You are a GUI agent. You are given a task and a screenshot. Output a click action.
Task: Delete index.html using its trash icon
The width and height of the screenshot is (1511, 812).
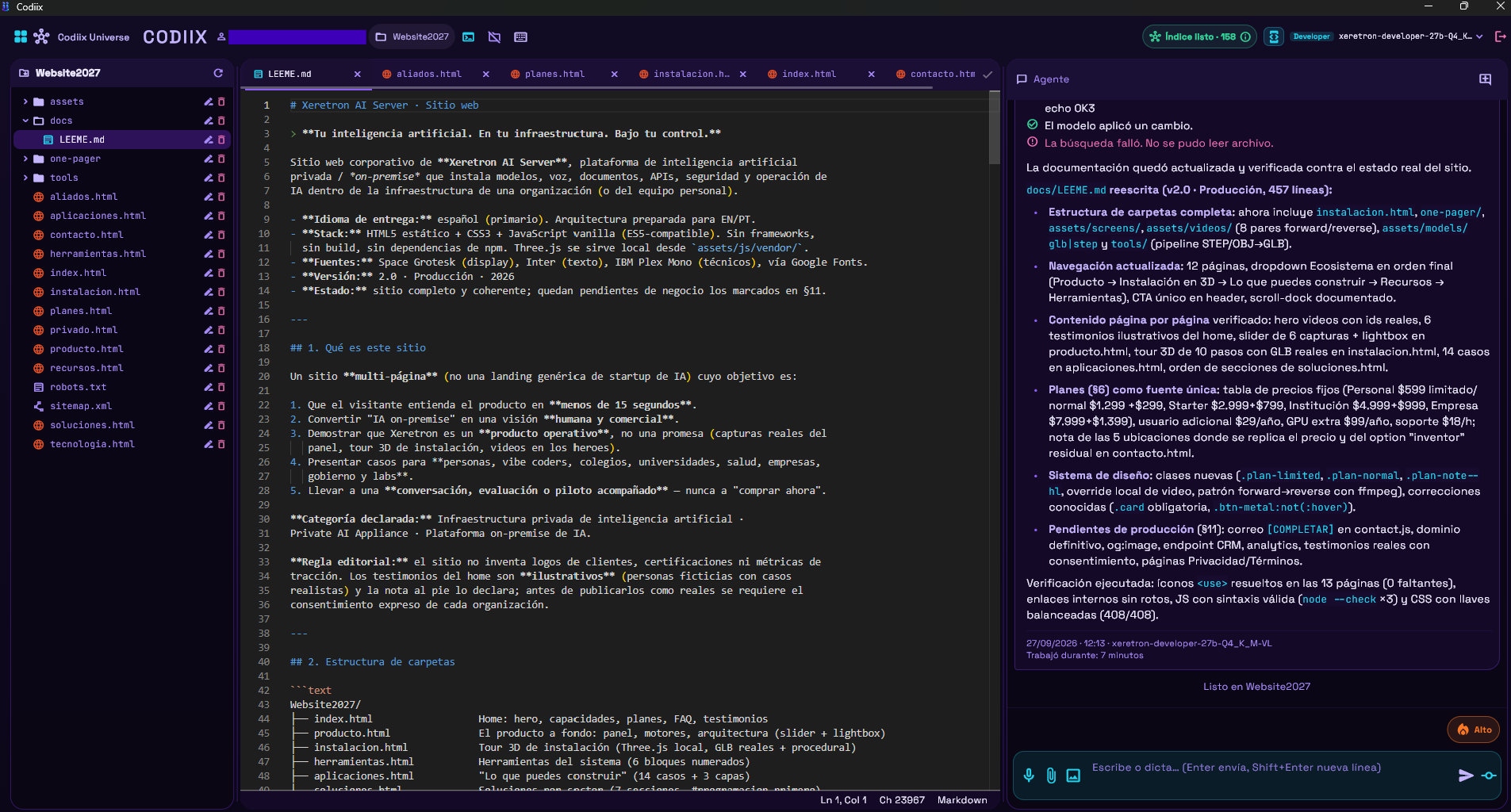click(x=221, y=273)
